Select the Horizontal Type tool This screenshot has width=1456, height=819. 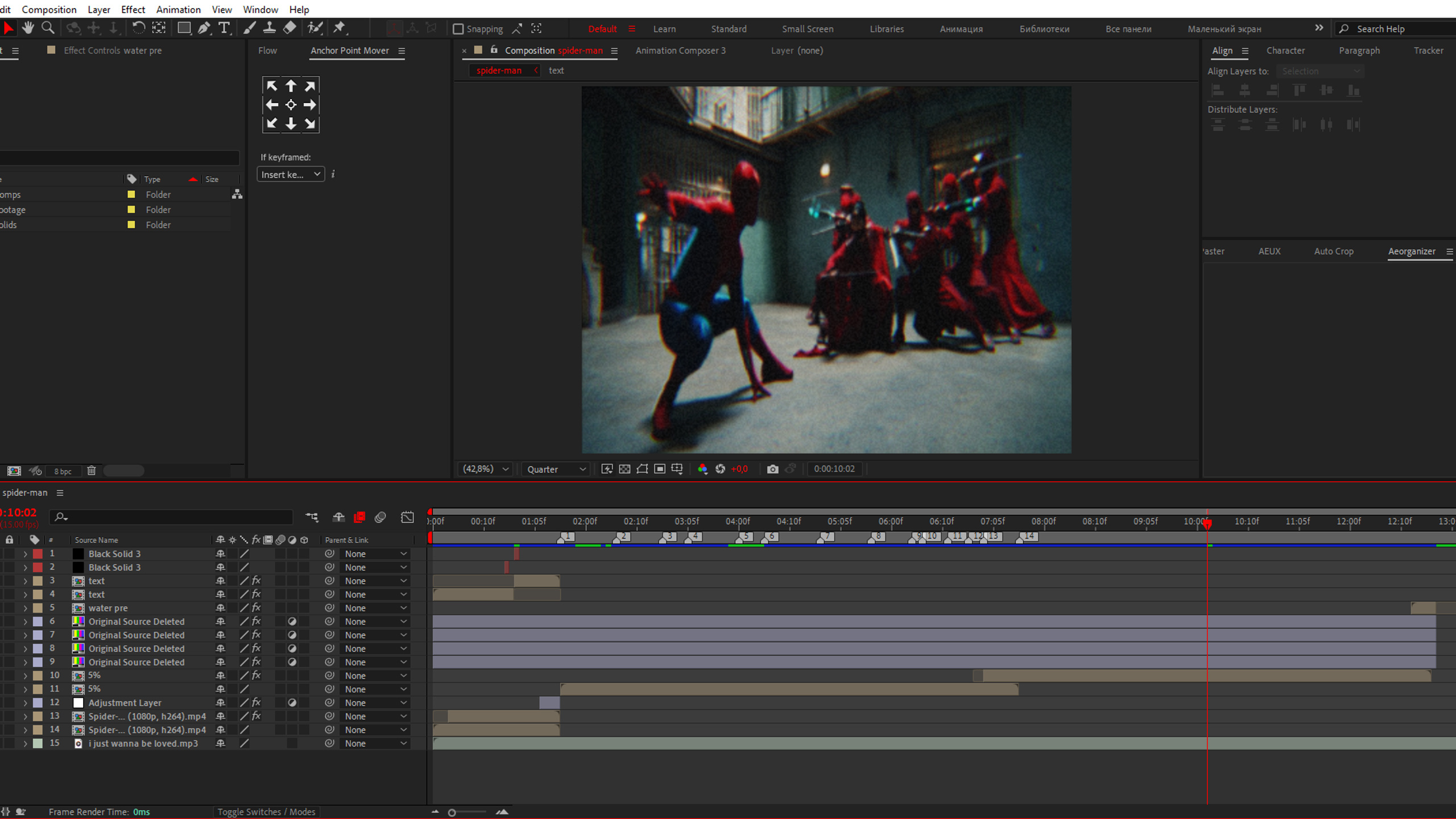click(225, 27)
